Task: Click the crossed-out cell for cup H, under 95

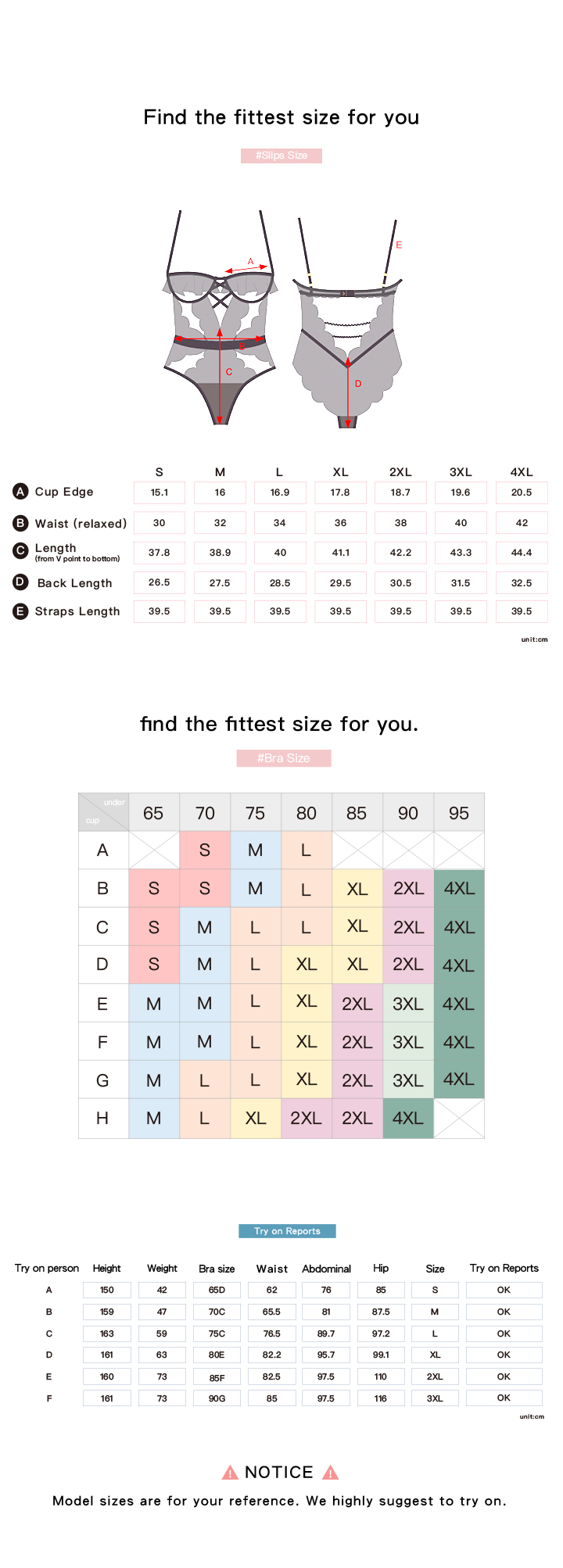Action: 459,1118
